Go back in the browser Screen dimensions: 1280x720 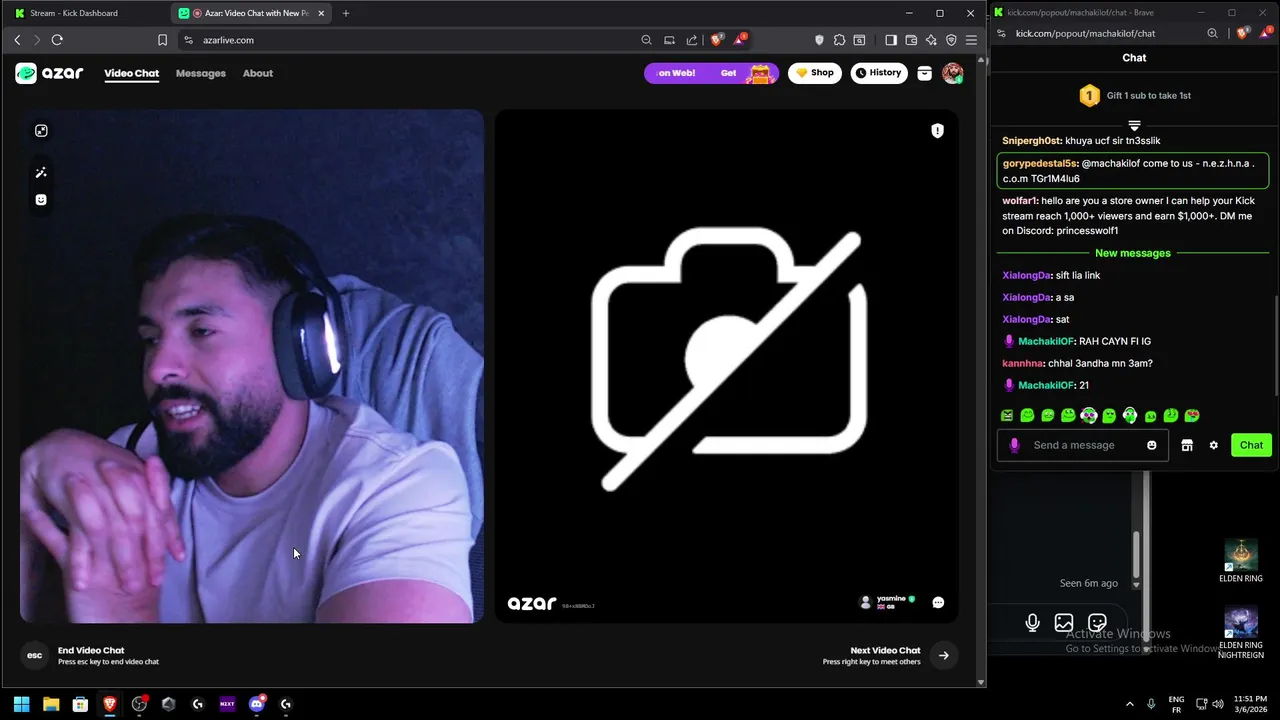click(17, 40)
